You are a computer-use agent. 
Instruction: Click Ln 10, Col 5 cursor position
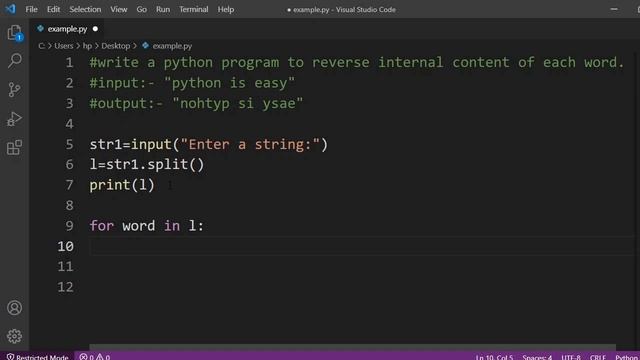[494, 357]
